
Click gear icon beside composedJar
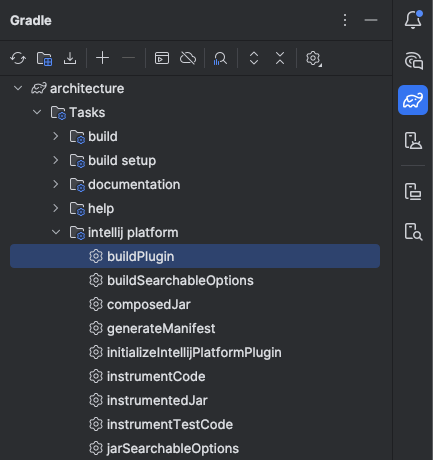point(96,304)
